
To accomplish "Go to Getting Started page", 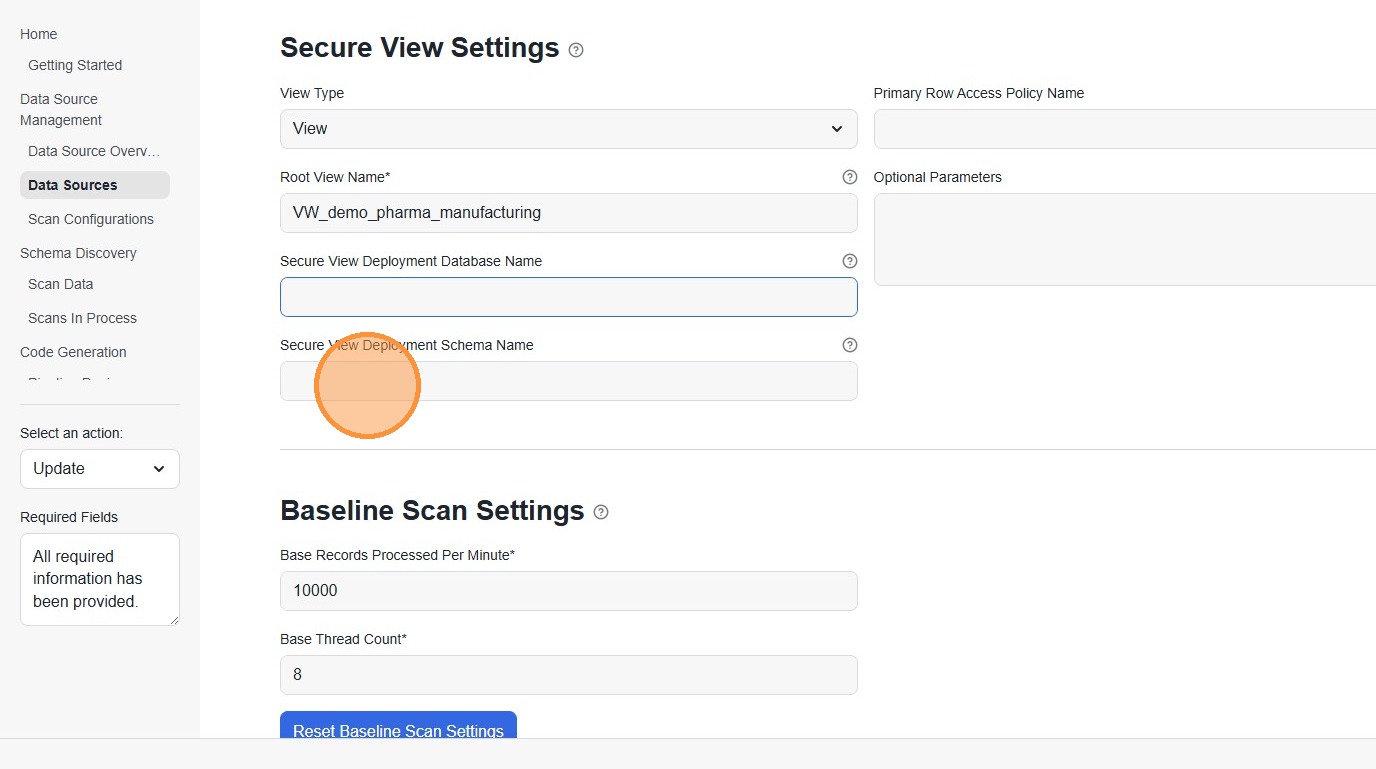I will (x=75, y=65).
